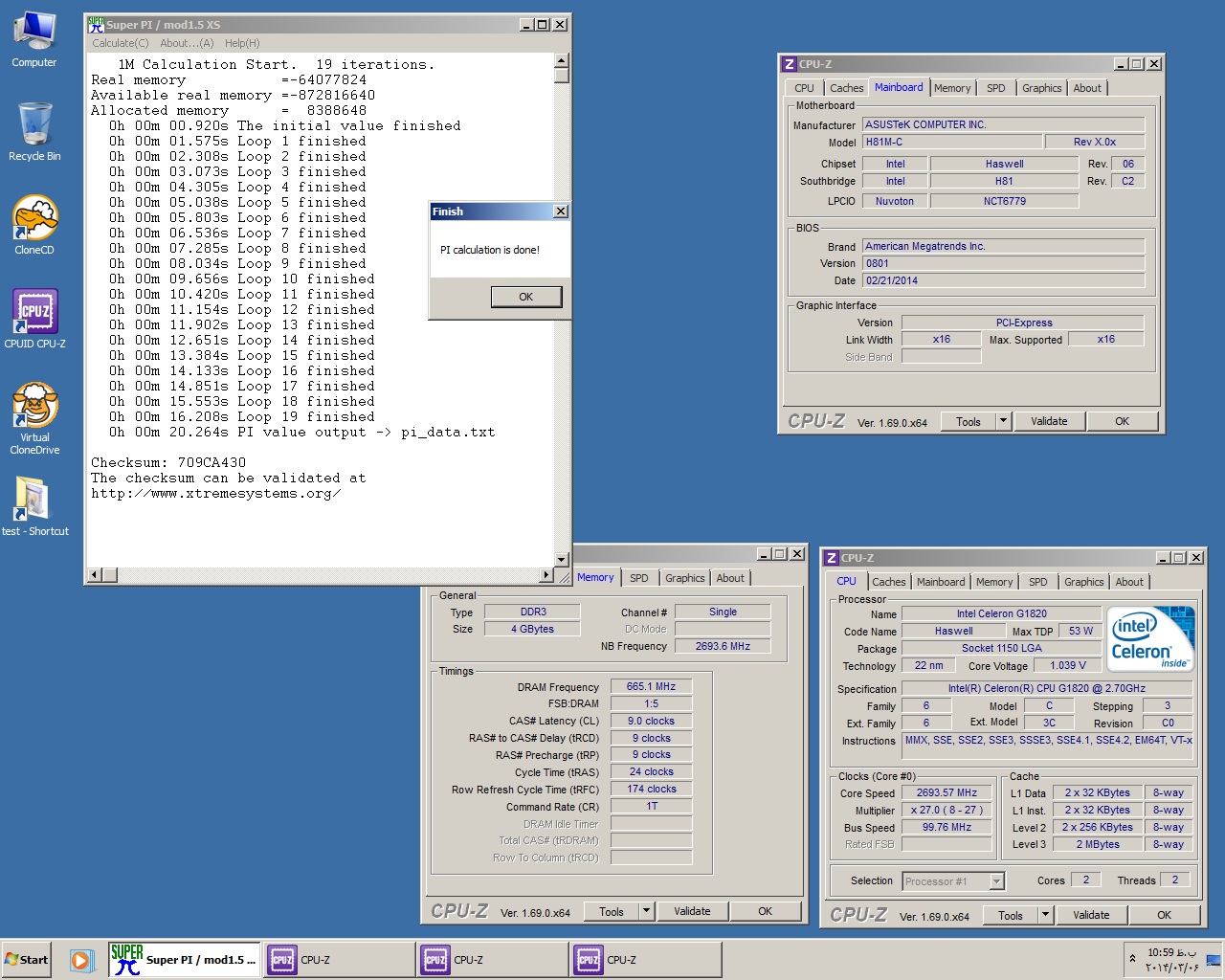This screenshot has height=980, width=1225.
Task: Click Tools in the Celeron CPU window
Action: [x=1011, y=915]
